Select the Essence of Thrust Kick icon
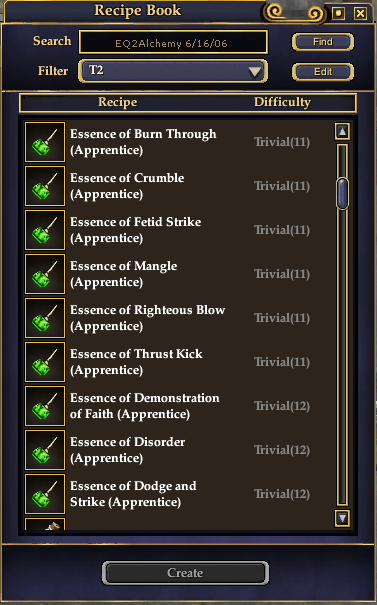Screen dimensions: 377x605 [x=45, y=362]
